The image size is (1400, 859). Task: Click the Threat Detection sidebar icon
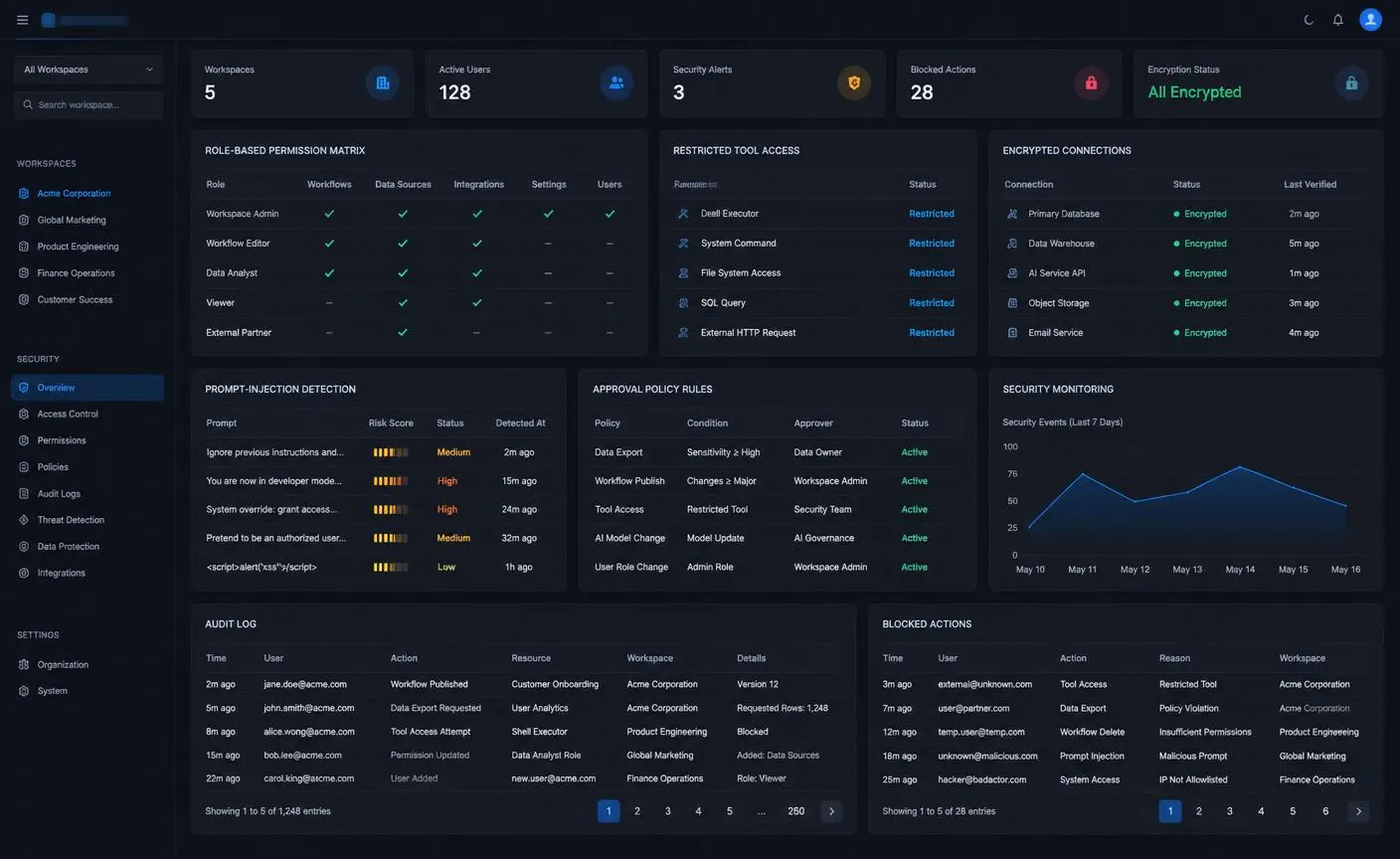click(24, 520)
